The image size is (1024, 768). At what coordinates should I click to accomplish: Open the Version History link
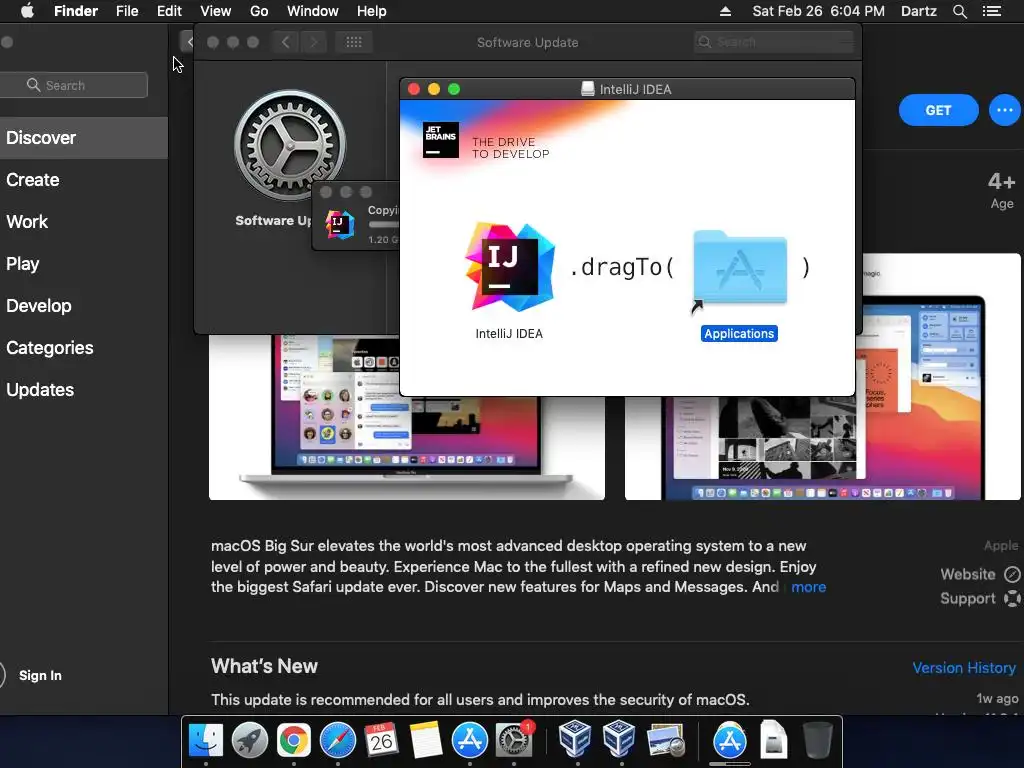[964, 668]
